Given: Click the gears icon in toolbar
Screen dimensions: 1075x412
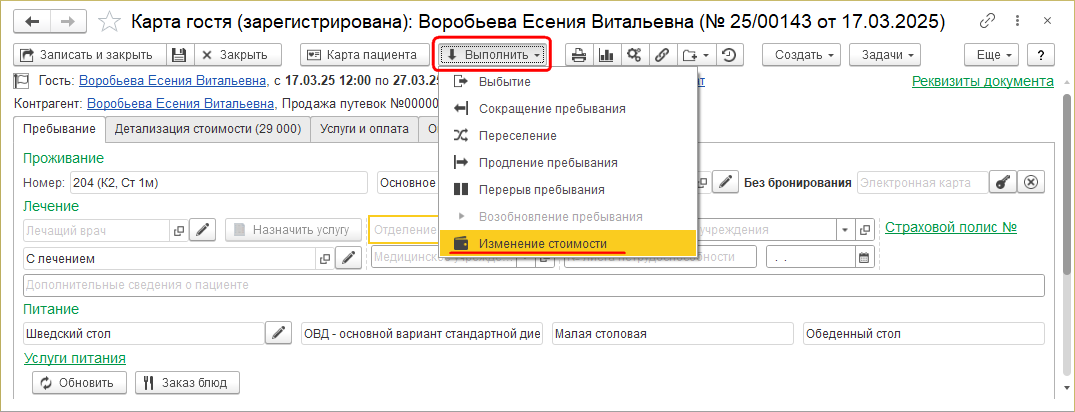Looking at the screenshot, I should [635, 55].
